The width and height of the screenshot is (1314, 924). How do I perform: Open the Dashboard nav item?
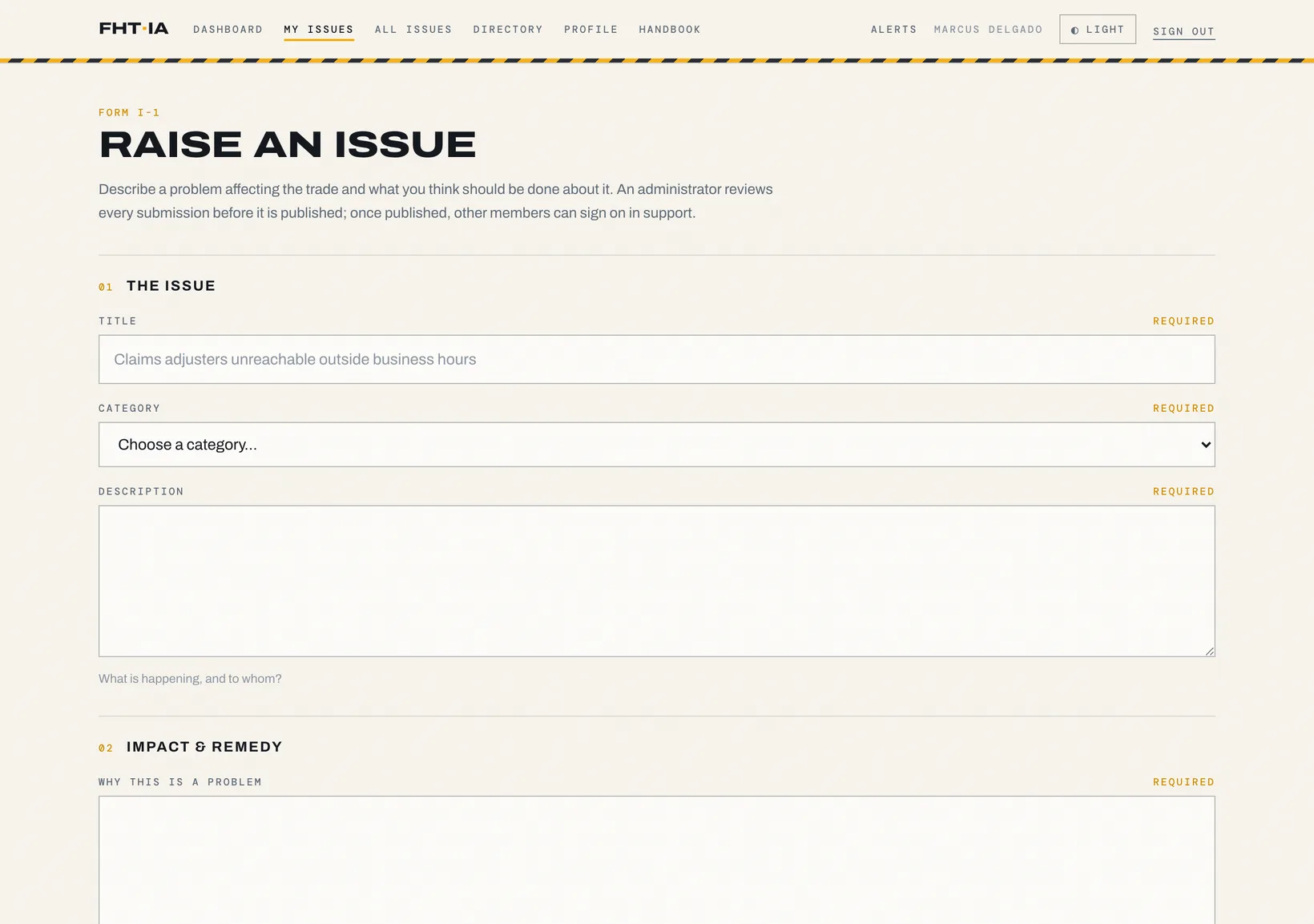tap(228, 30)
